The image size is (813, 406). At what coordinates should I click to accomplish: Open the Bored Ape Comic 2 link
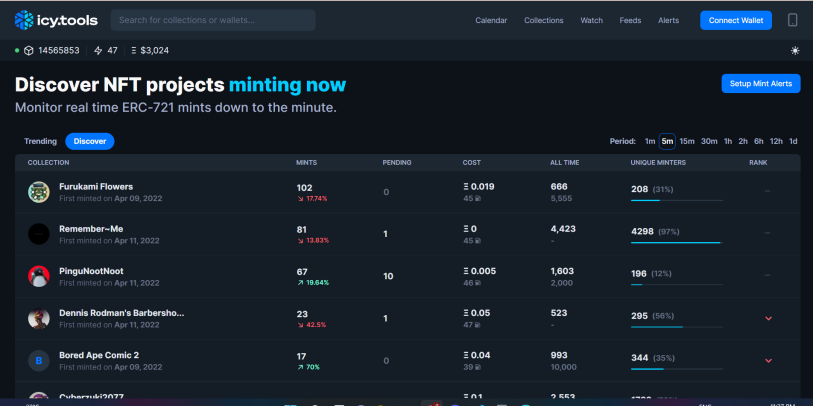click(x=99, y=355)
